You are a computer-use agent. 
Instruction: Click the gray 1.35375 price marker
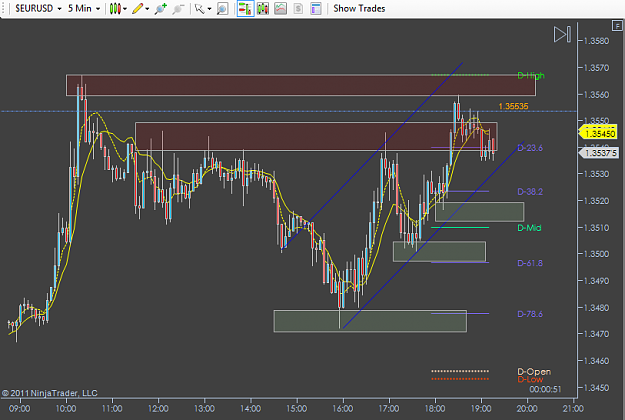(599, 153)
